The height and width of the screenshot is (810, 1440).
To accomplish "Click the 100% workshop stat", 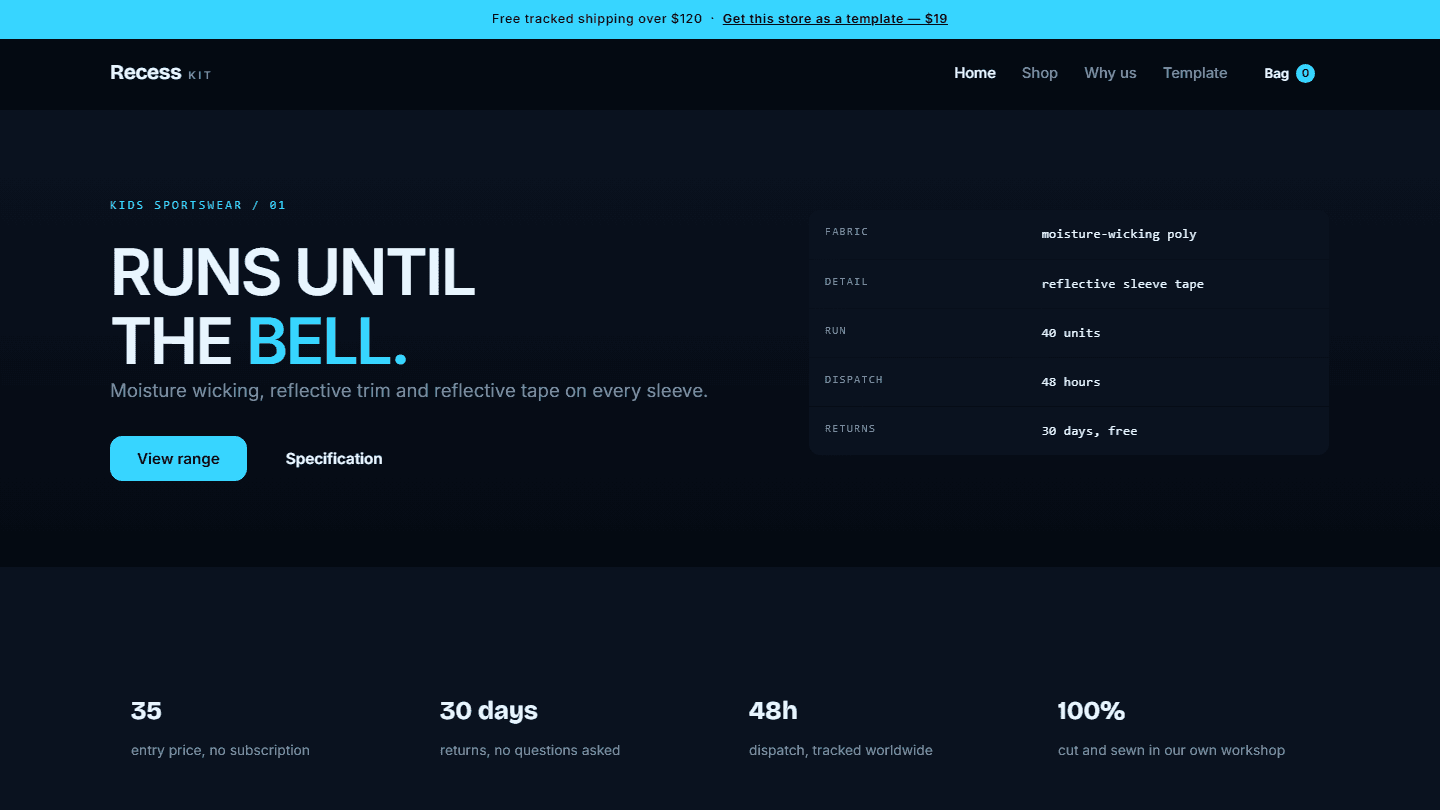I will click(x=1171, y=729).
